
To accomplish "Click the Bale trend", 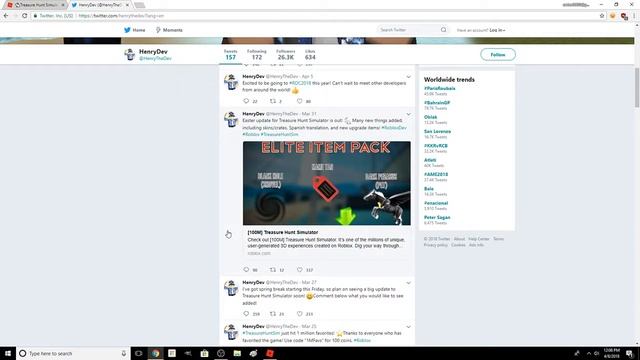I will [x=429, y=189].
